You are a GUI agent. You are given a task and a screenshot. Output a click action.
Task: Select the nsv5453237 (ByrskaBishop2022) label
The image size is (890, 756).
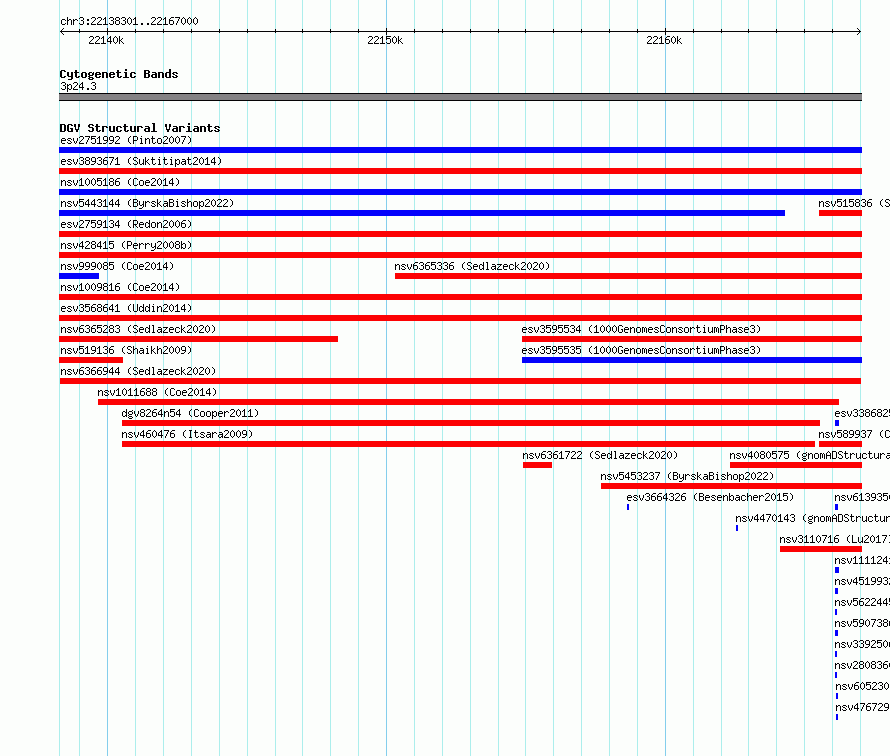(687, 476)
